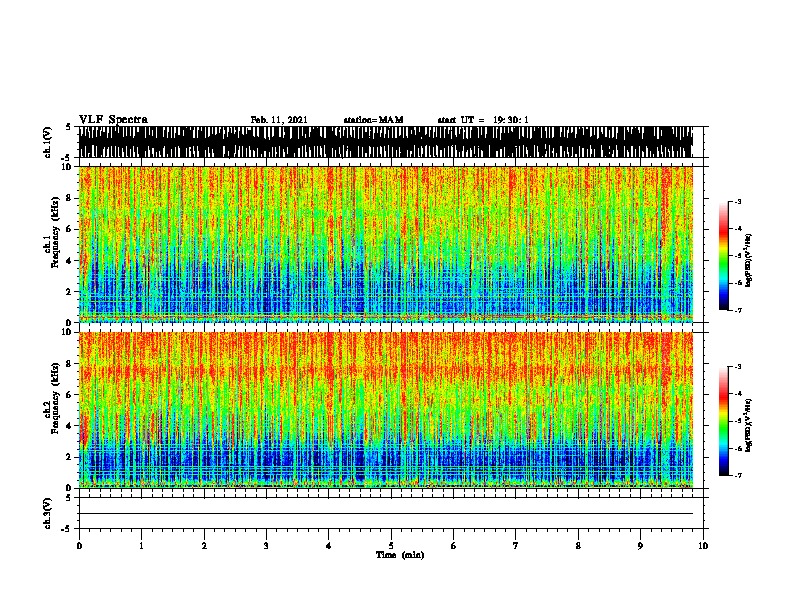
Task: Click the 2 kHz tick label on ch.2 axis
Action: click(x=69, y=457)
